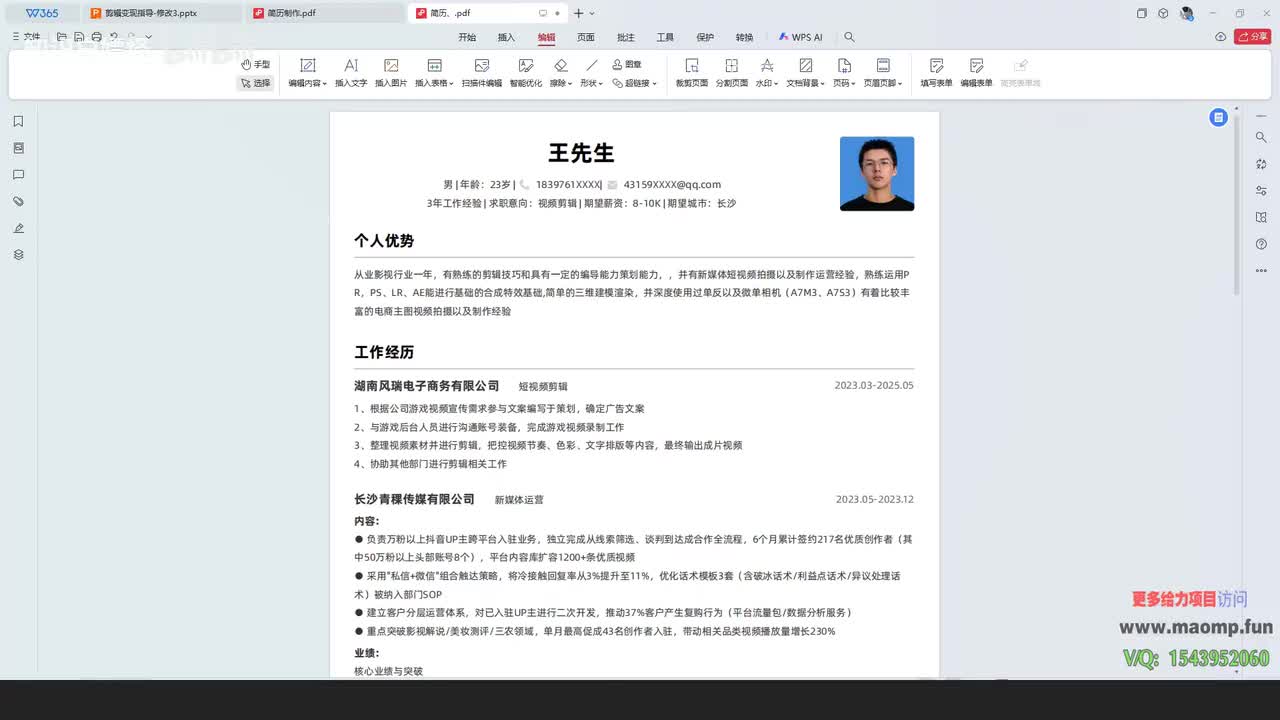Click the 插入图片 insert picture tool
This screenshot has width=1280, height=720.
(391, 73)
